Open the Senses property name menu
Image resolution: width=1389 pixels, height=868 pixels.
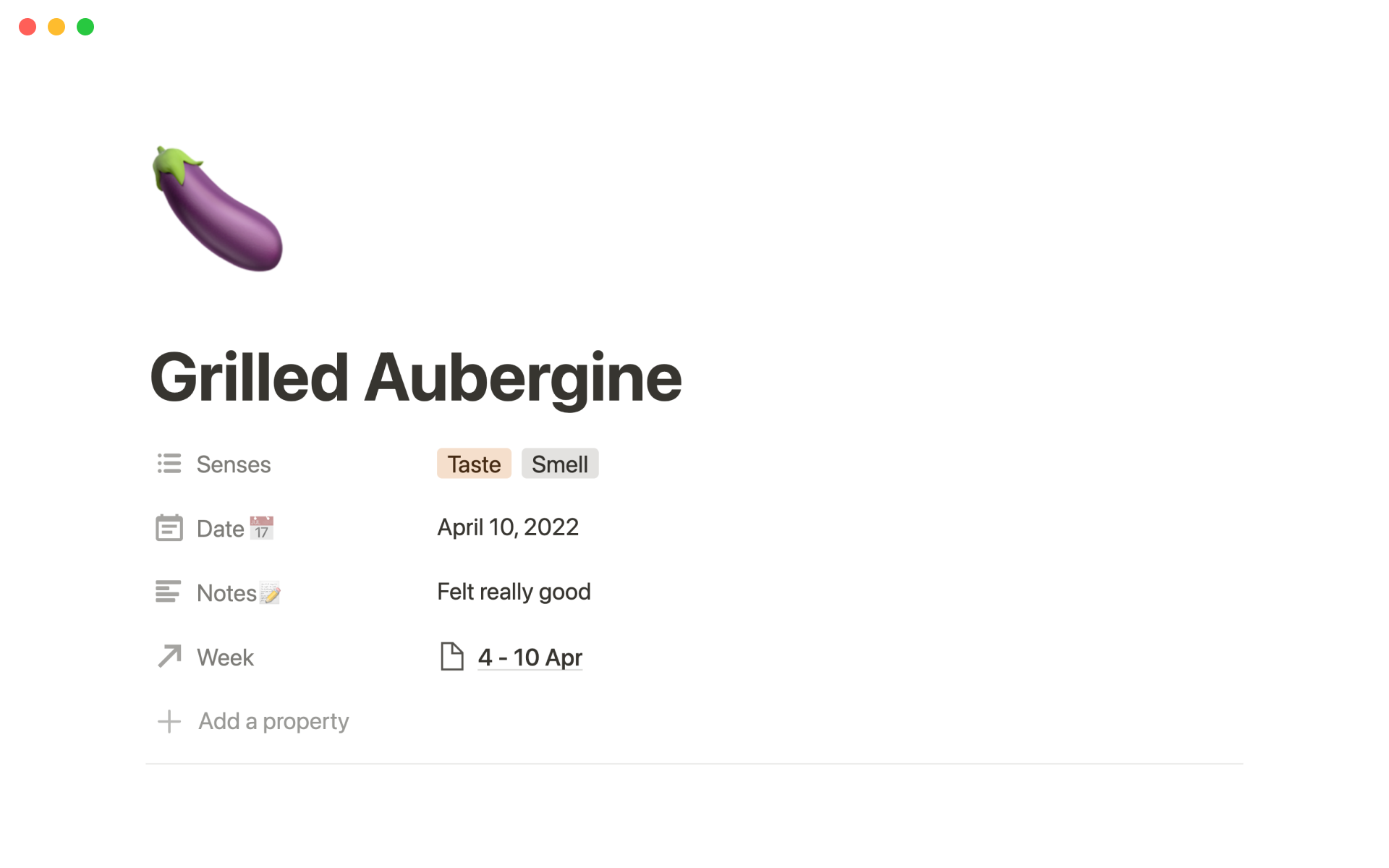(x=234, y=464)
